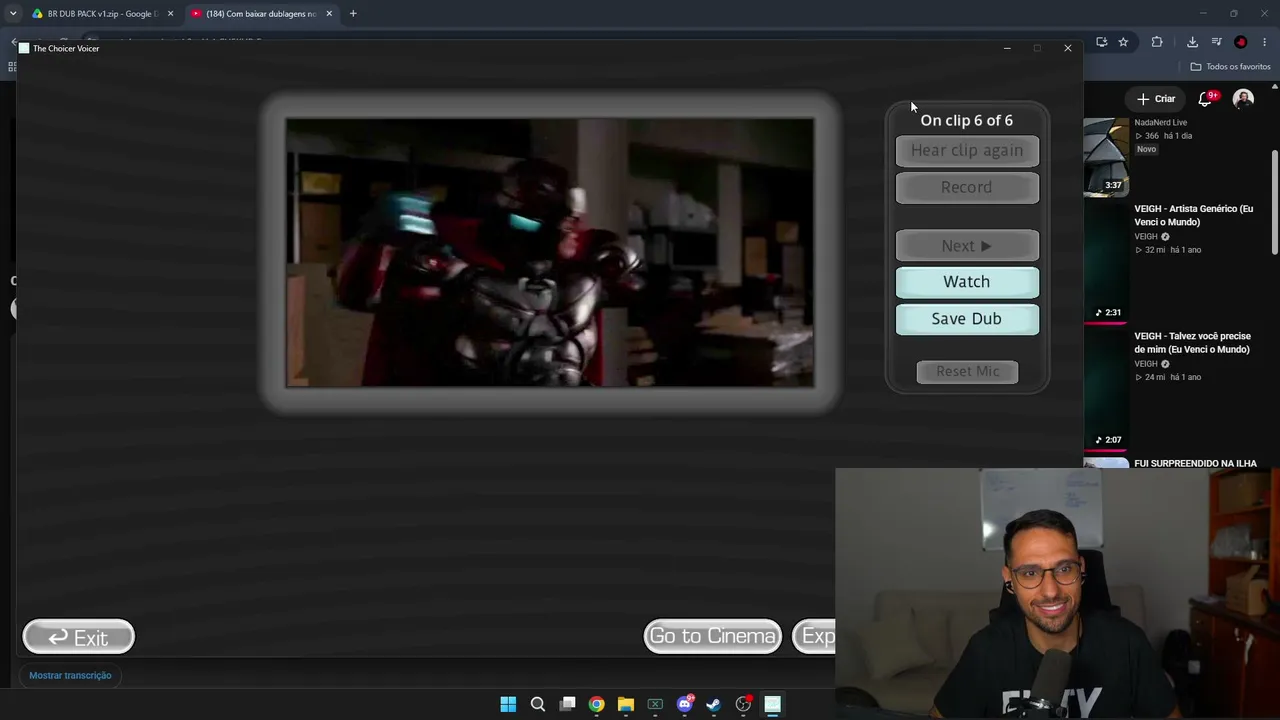The width and height of the screenshot is (1280, 720).
Task: Open the Chrome media controls icon
Action: click(x=1216, y=42)
